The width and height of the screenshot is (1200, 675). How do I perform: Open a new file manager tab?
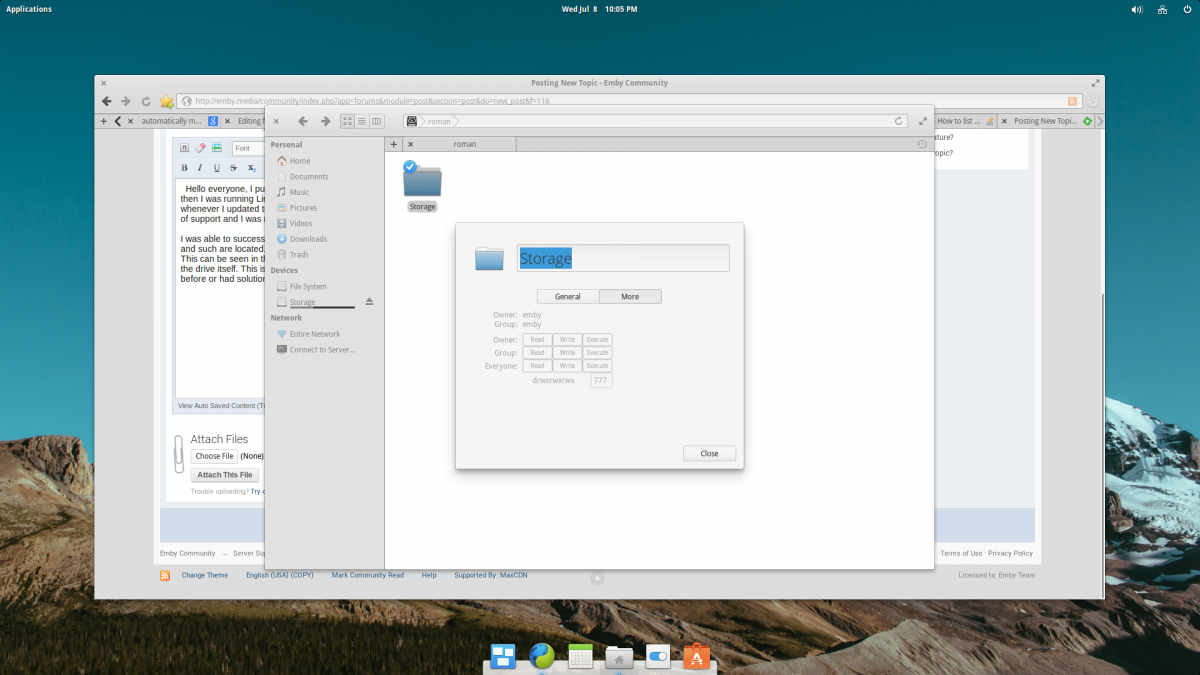pyautogui.click(x=394, y=144)
